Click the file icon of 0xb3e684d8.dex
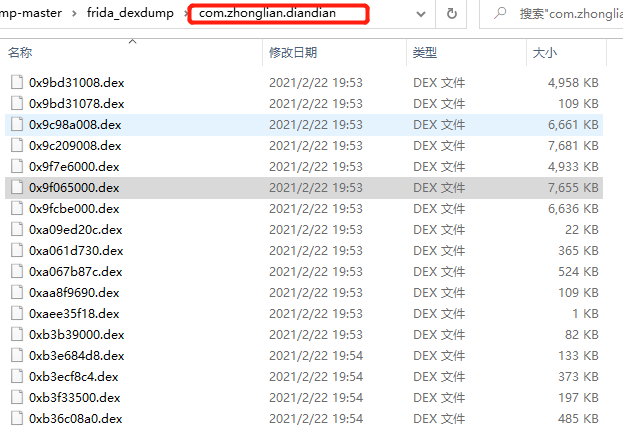623x433 pixels. click(x=17, y=356)
